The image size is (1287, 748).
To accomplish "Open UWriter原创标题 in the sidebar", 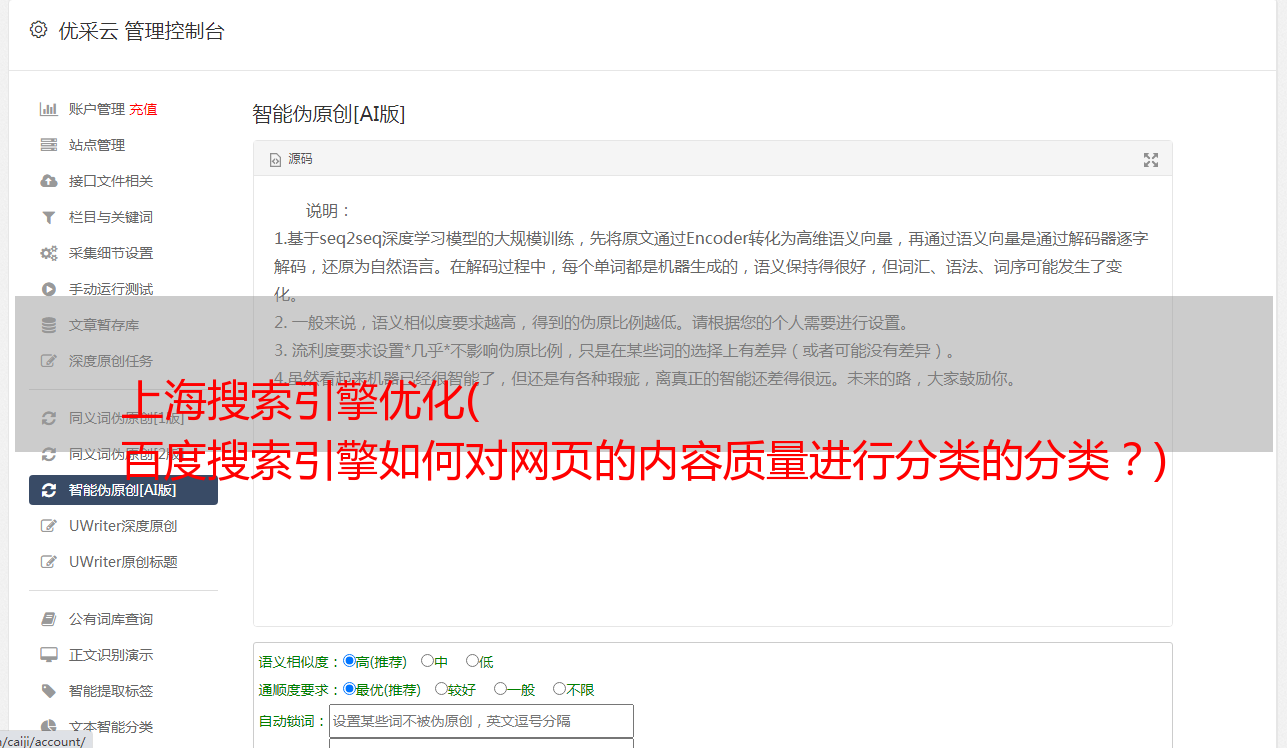I will tap(124, 562).
